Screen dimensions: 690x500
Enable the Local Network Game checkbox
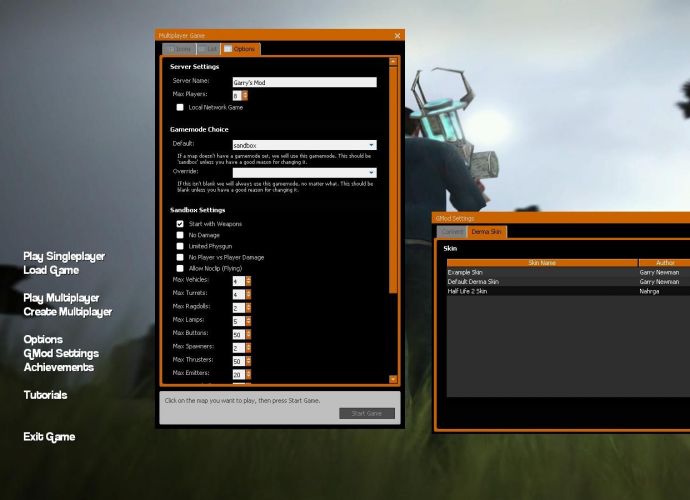coord(180,107)
